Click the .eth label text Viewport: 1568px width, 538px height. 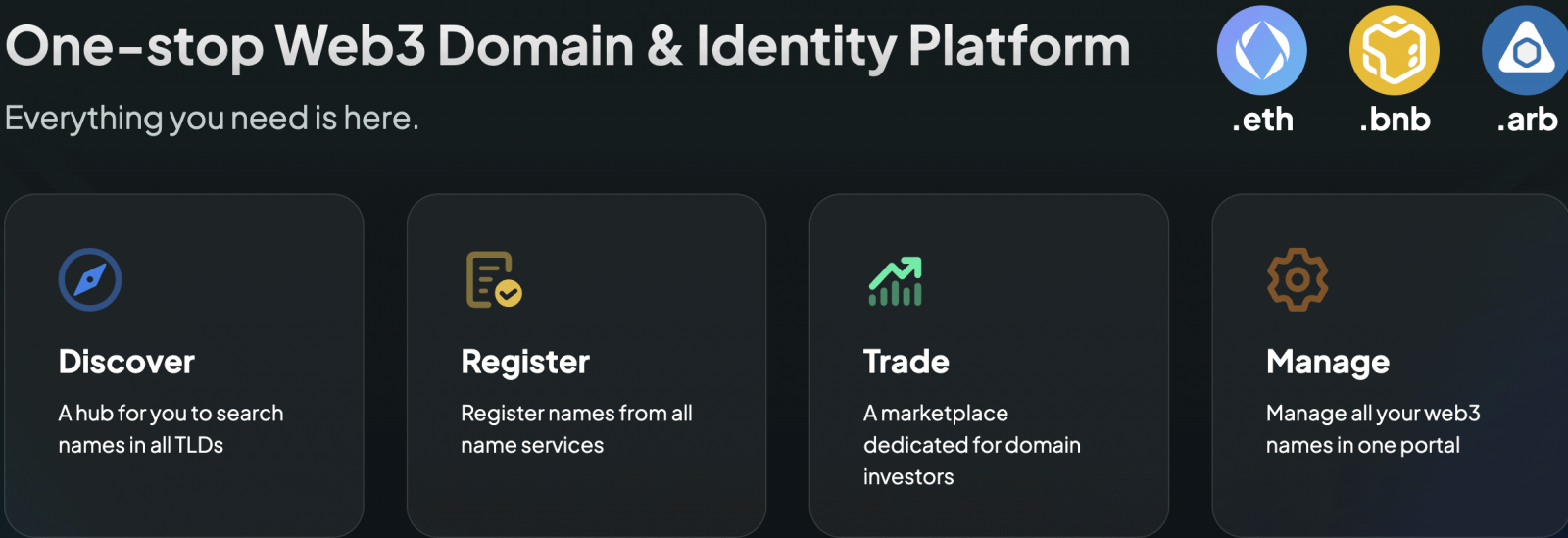pyautogui.click(x=1262, y=120)
